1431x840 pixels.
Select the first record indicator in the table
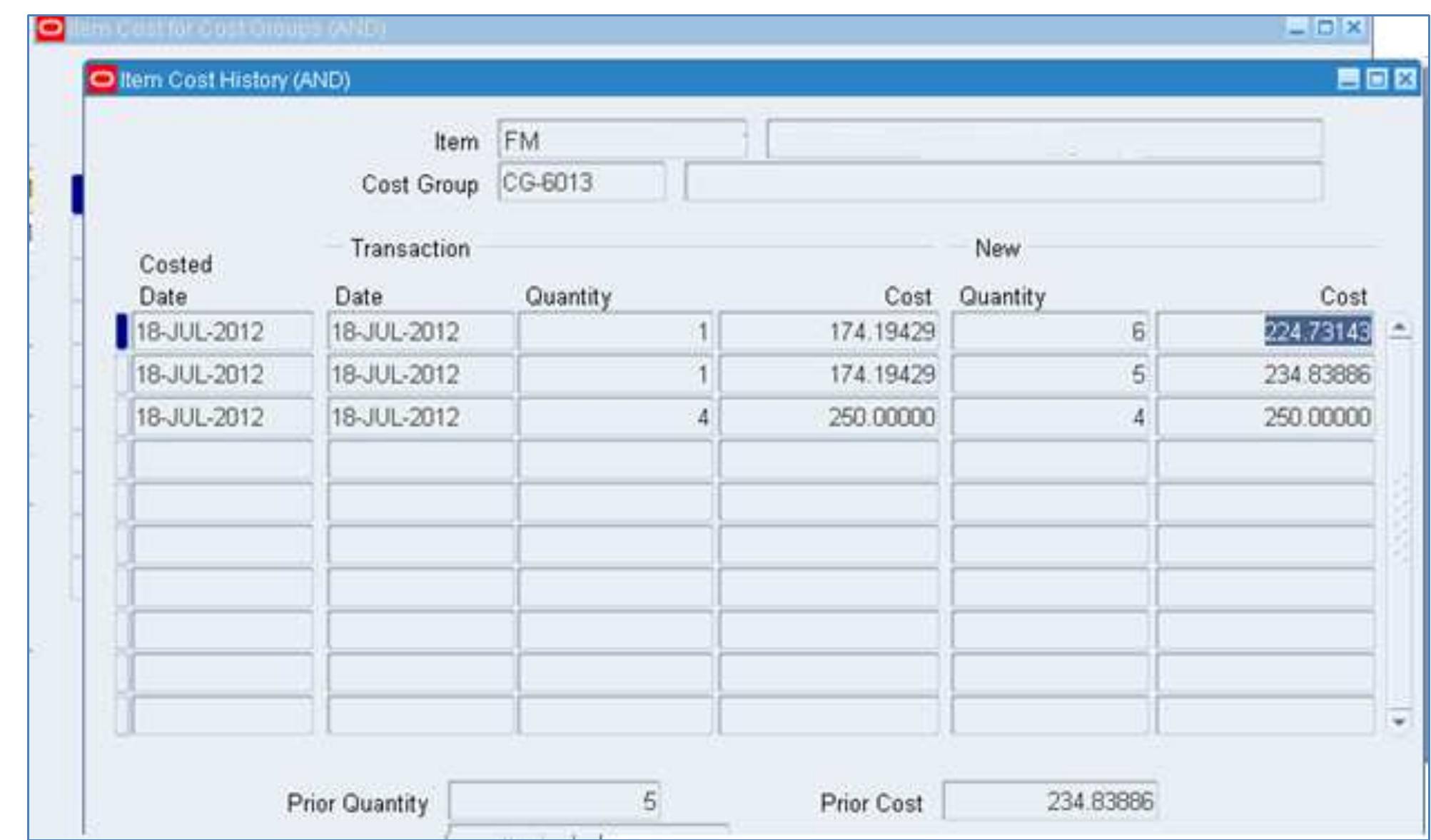click(122, 332)
